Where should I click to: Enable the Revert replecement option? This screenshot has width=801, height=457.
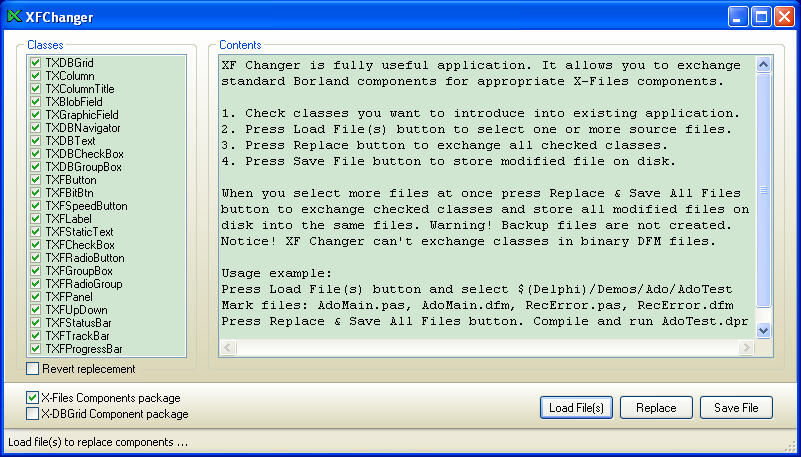click(33, 369)
